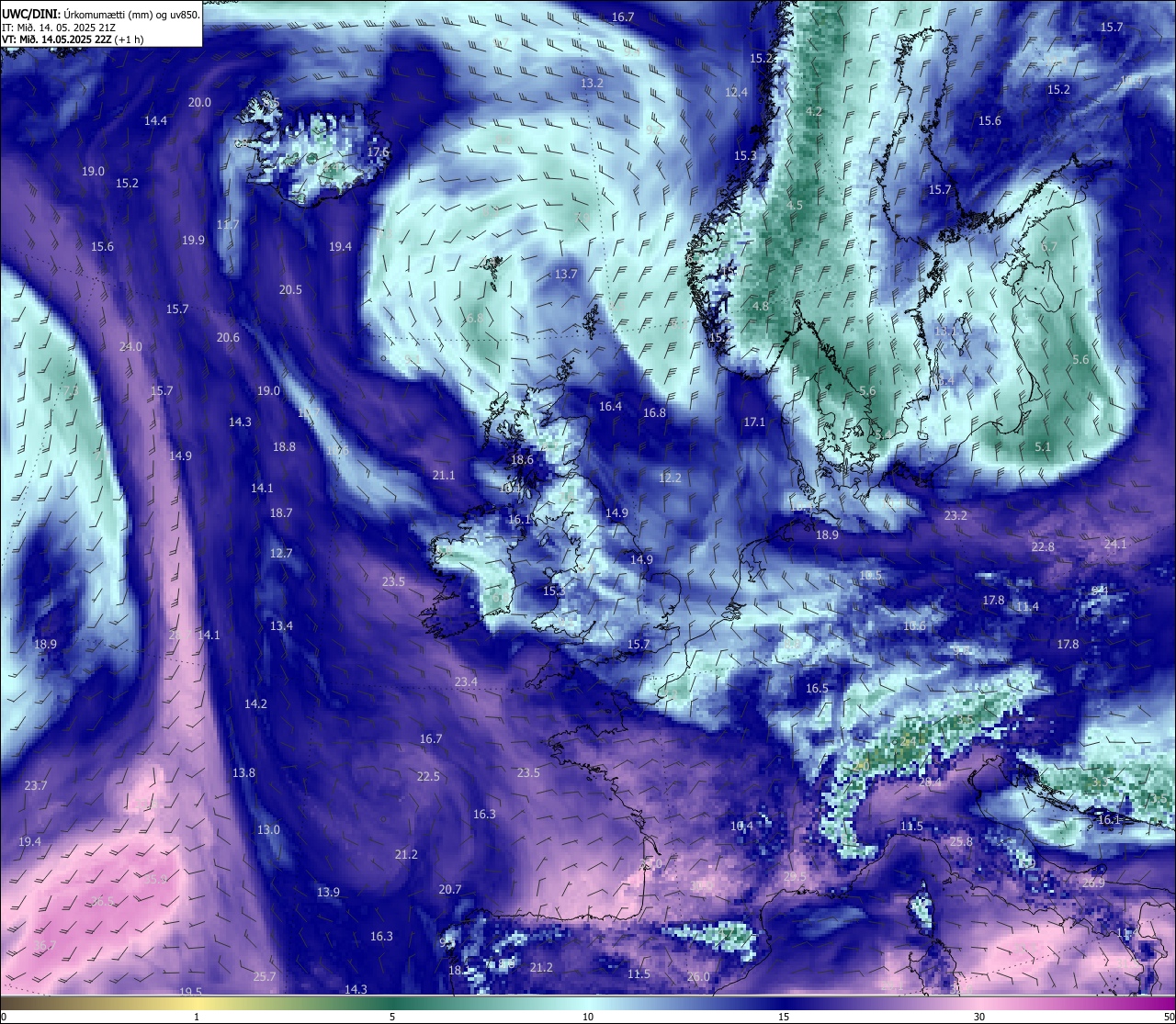Screen dimensions: 1176x1024
Task: Click the IT initialization time line 21Z
Action: (59, 28)
